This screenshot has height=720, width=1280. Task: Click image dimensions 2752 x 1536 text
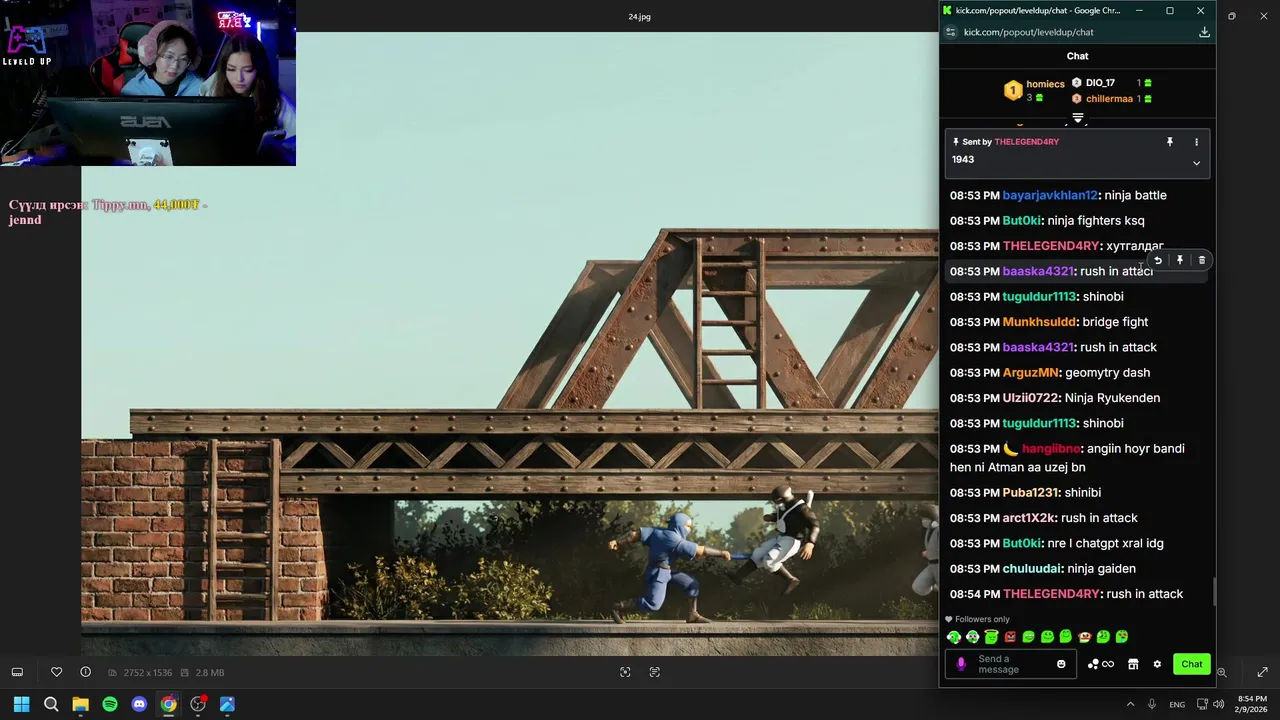click(x=147, y=673)
